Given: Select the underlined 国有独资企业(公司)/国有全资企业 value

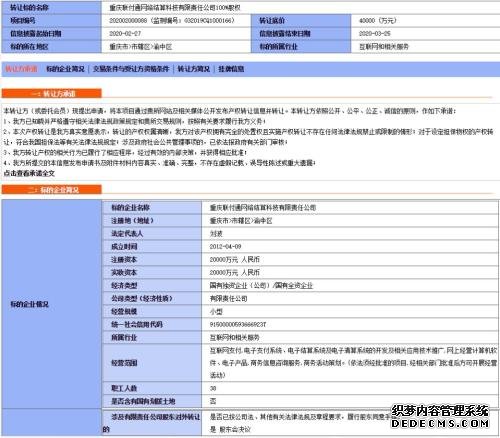Looking at the screenshot, I should click(x=261, y=286).
